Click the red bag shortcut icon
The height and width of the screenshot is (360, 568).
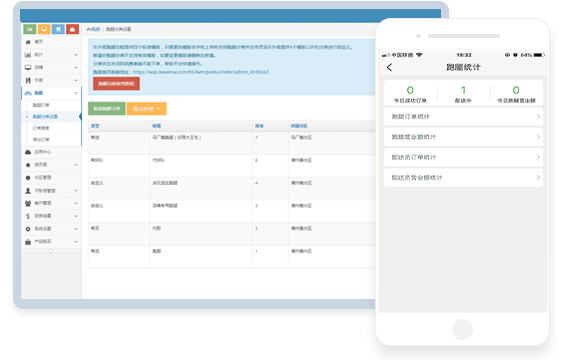click(72, 29)
